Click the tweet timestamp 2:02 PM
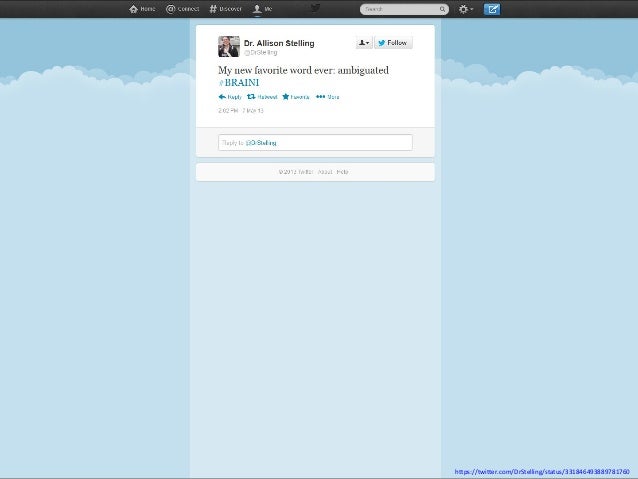 (x=241, y=111)
